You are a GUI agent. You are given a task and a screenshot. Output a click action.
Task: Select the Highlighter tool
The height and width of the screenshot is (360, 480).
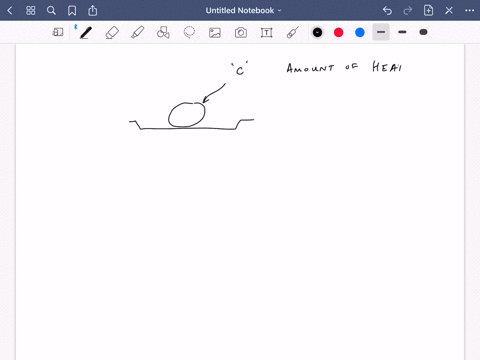tap(138, 33)
